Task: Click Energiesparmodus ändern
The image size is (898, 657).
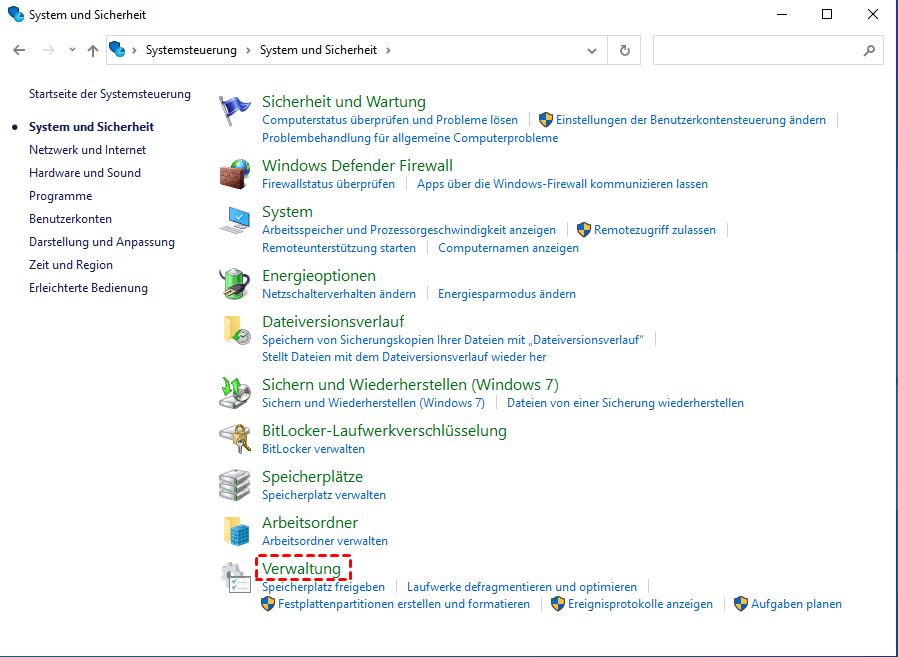Action: (x=507, y=294)
